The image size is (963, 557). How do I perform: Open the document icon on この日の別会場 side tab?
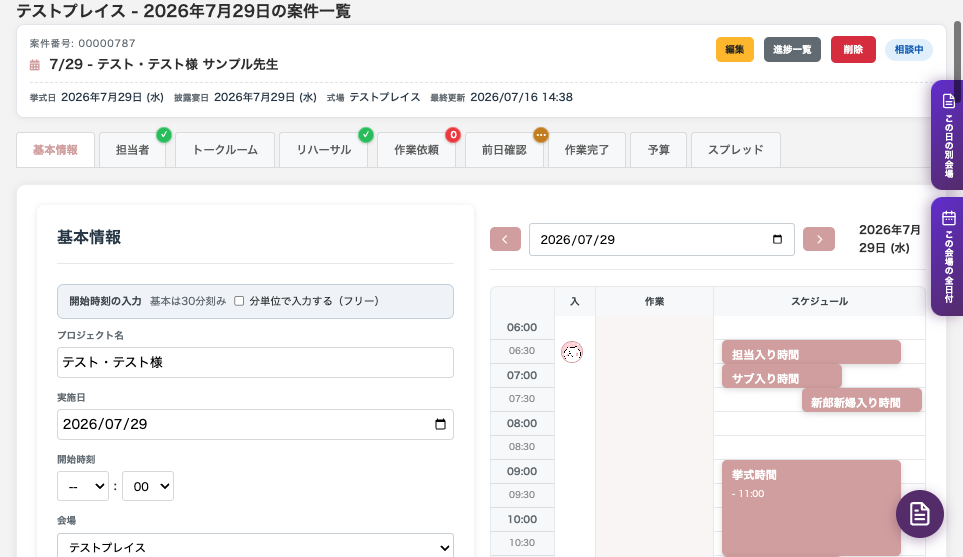point(949,101)
